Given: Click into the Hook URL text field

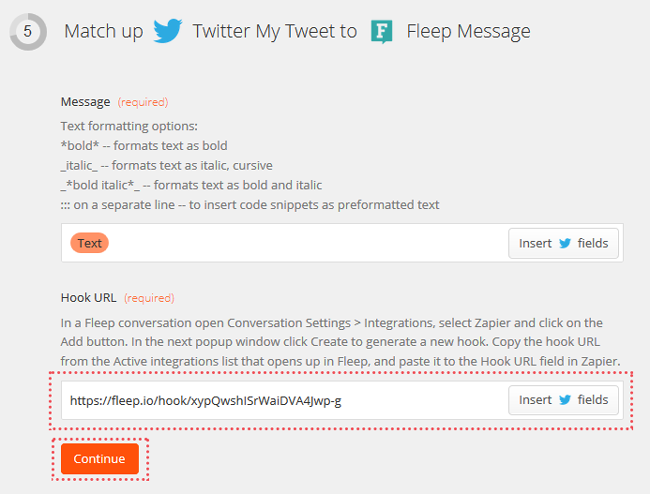Looking at the screenshot, I should [285, 400].
